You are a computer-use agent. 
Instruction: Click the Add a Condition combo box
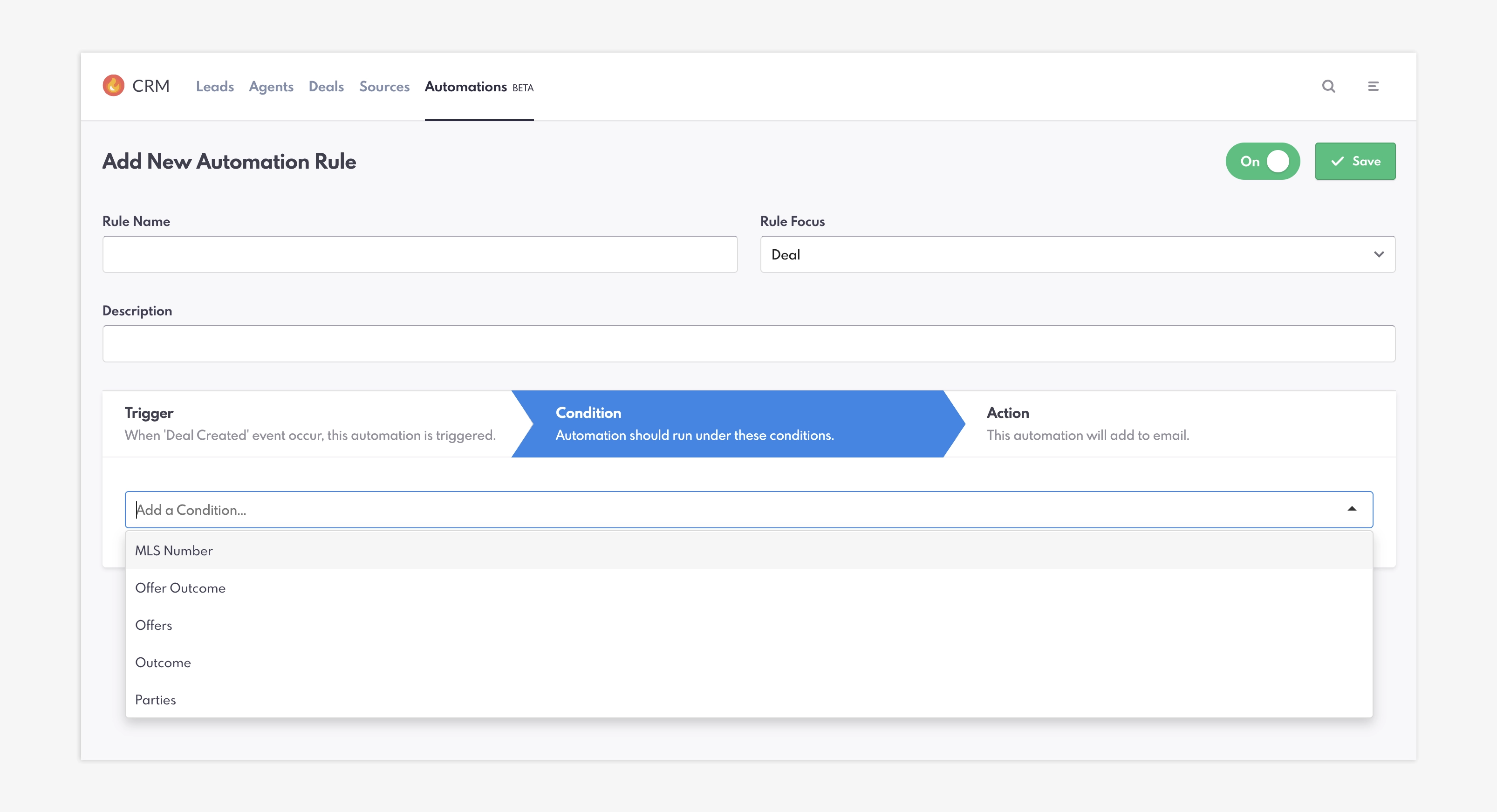[x=748, y=509]
